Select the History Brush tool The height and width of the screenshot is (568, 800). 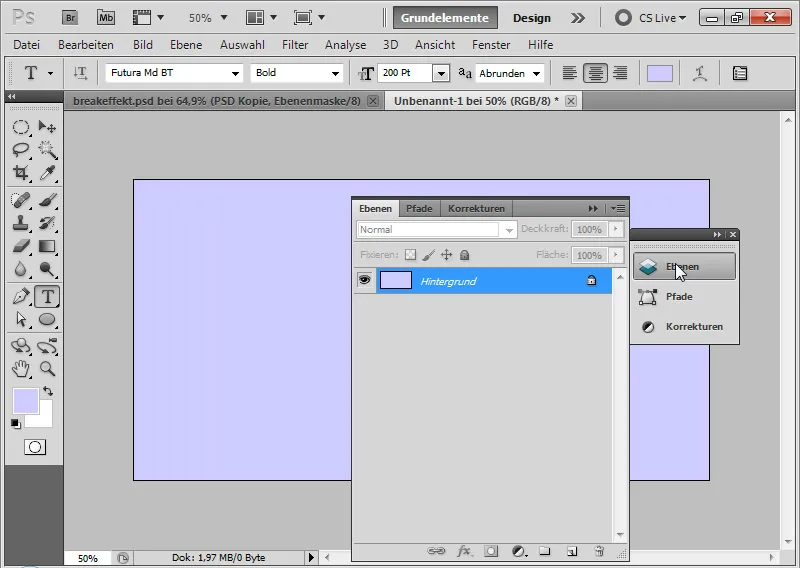tap(47, 223)
